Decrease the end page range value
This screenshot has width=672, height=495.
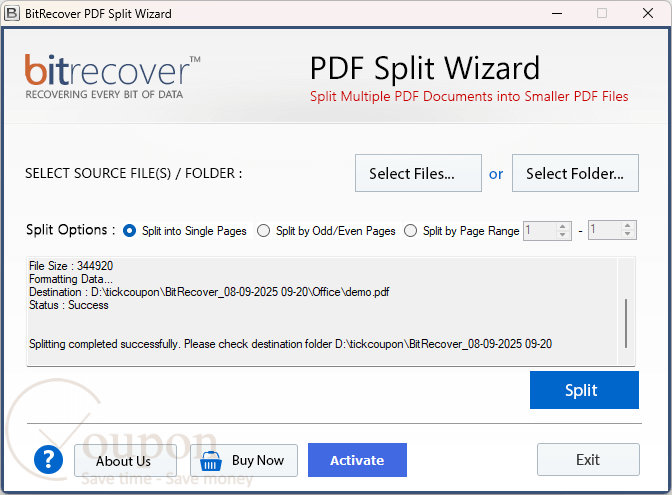pyautogui.click(x=627, y=234)
